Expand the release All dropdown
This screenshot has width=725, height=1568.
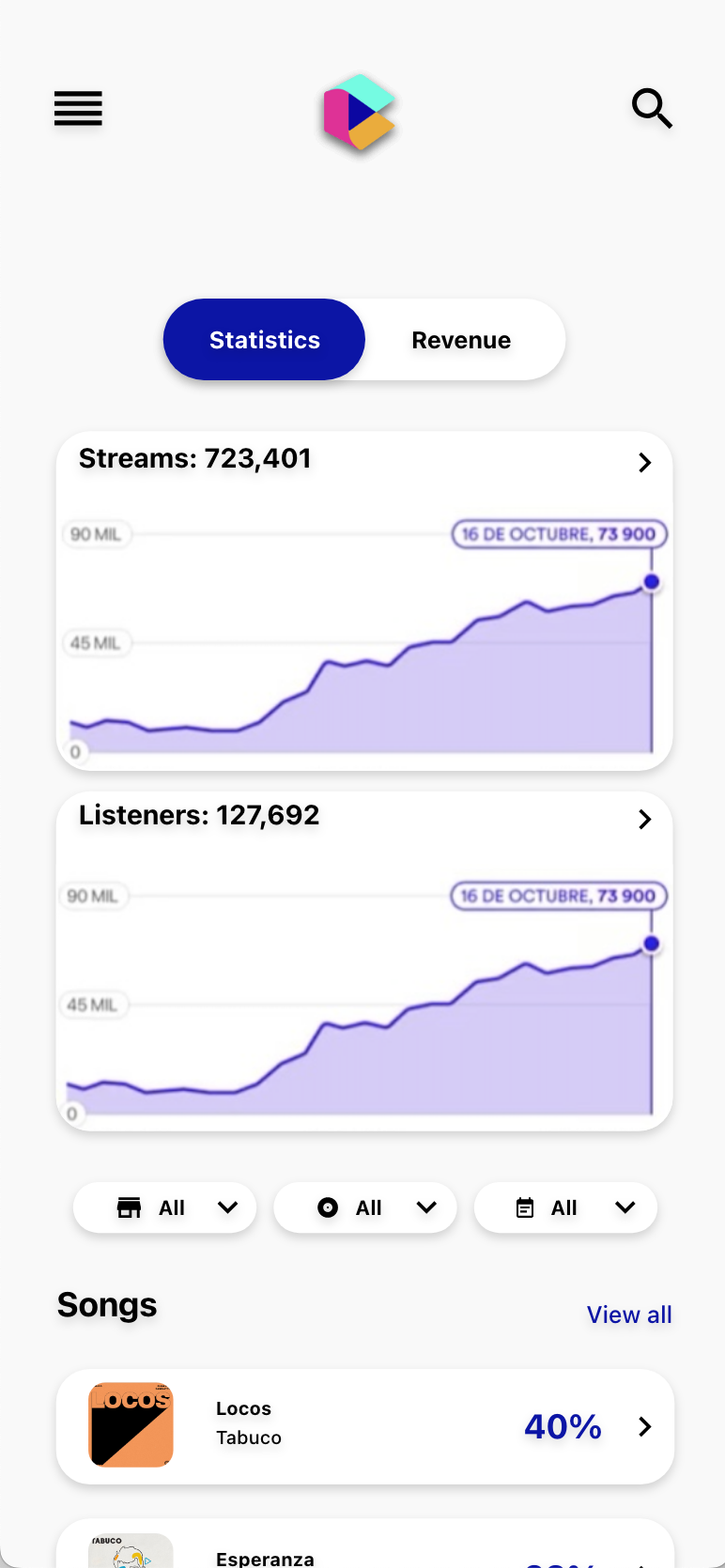[426, 1207]
